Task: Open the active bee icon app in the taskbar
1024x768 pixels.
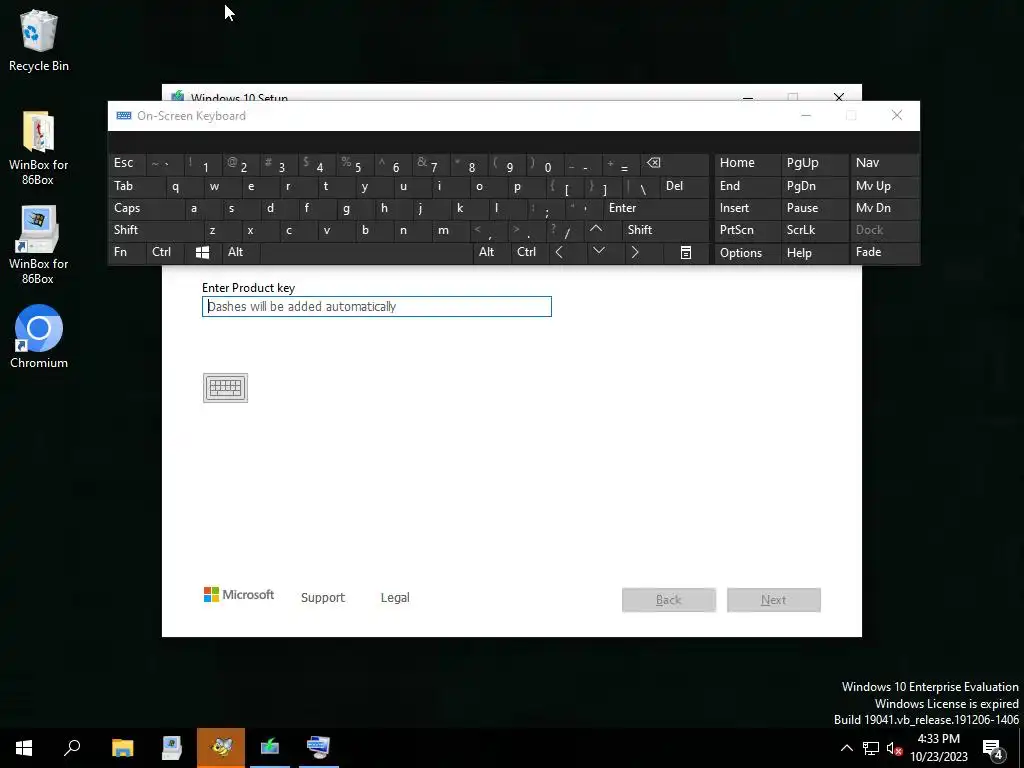Action: click(x=221, y=748)
